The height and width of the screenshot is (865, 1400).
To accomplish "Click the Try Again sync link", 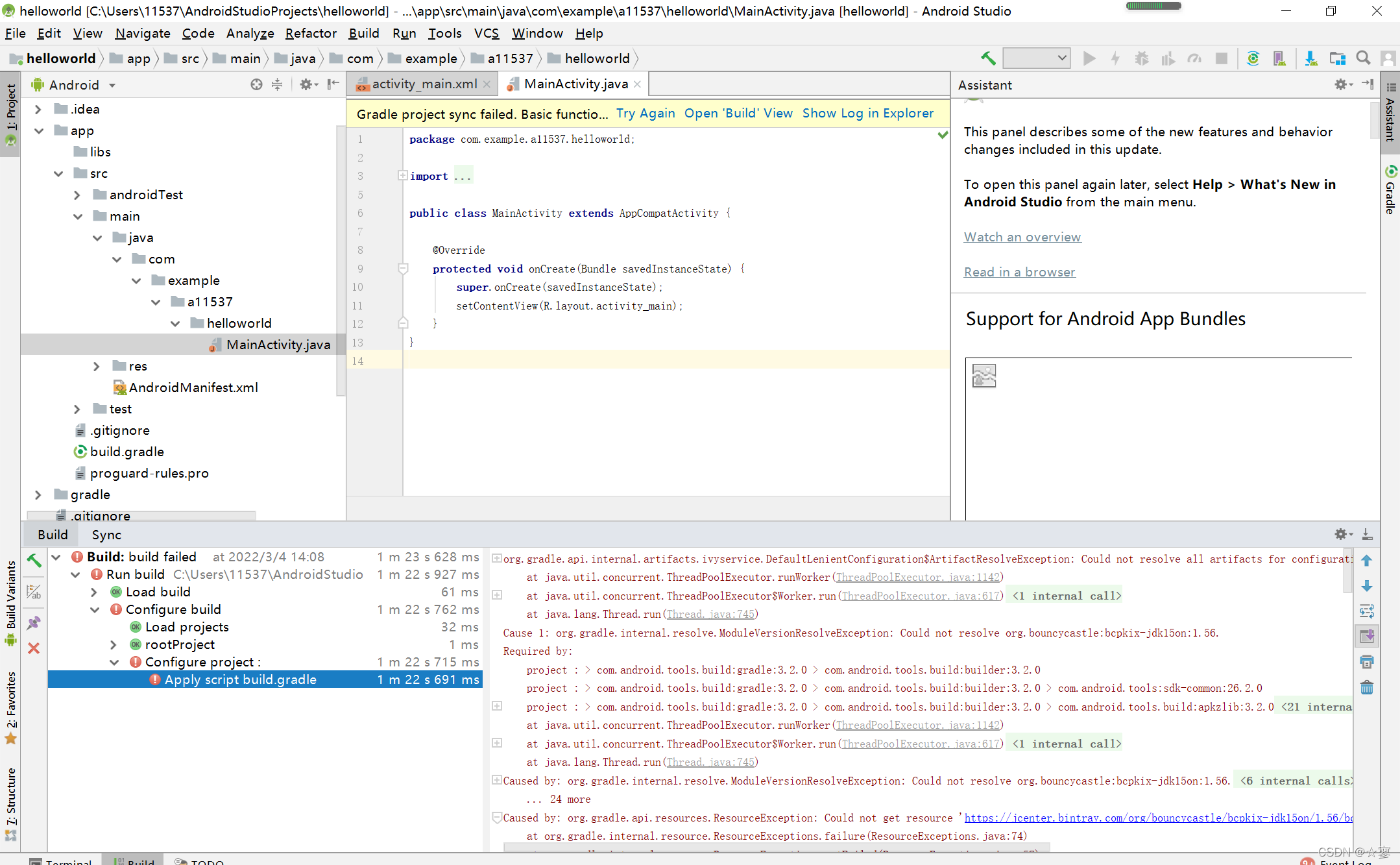I will pos(645,114).
